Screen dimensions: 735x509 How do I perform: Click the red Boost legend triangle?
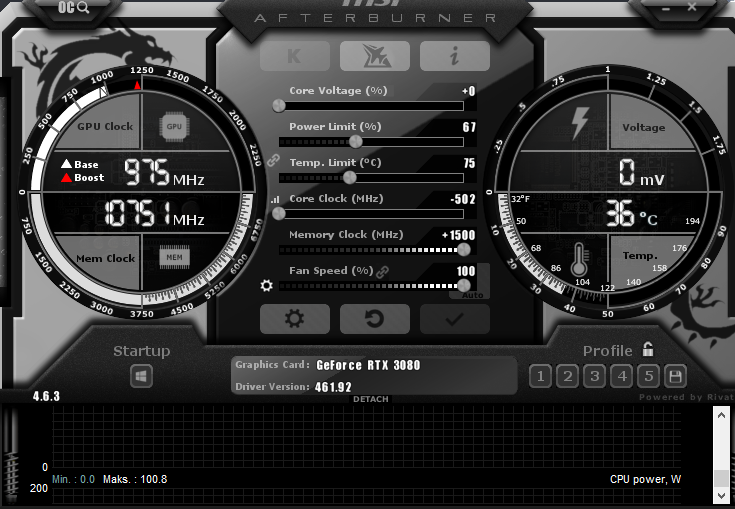point(67,177)
